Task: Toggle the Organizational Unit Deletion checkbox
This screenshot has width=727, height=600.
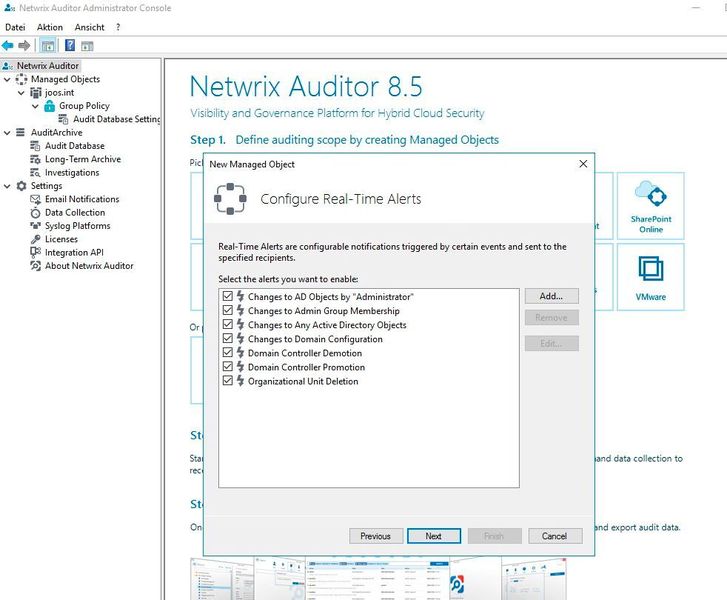Action: tap(228, 381)
